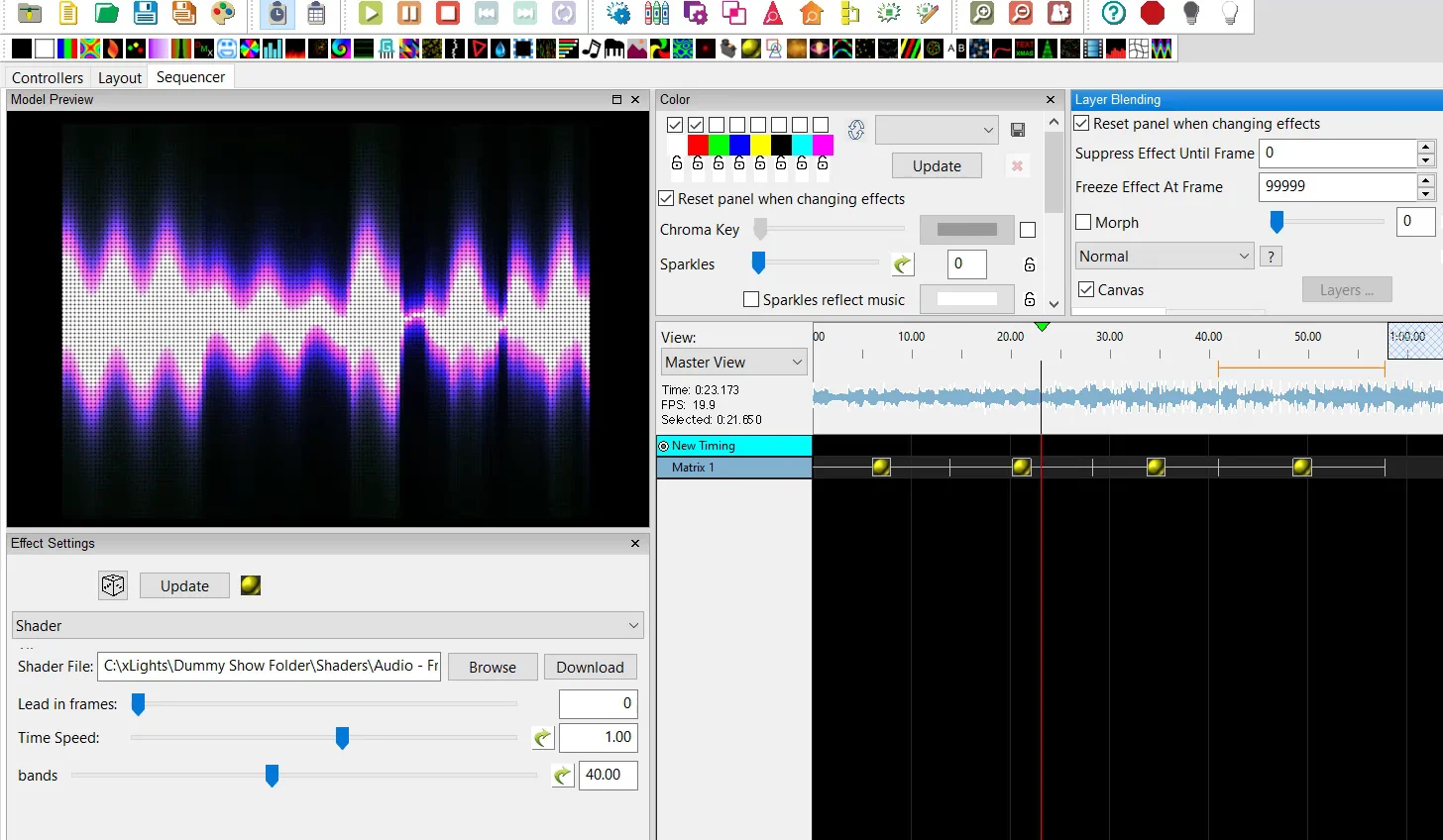Select the Liquid water drop effect icon
The width and height of the screenshot is (1443, 840).
pyautogui.click(x=500, y=49)
